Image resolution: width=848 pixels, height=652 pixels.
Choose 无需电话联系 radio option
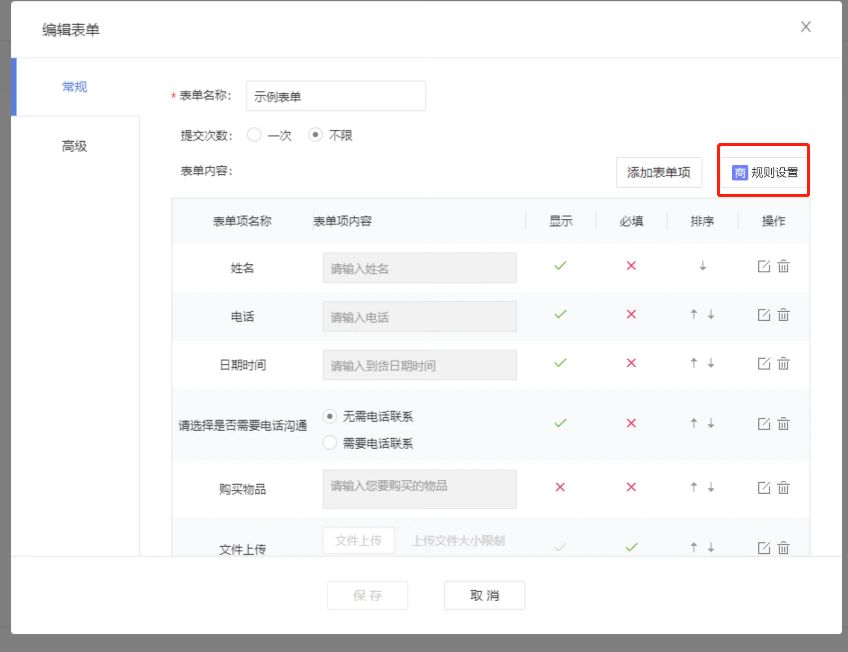pyautogui.click(x=329, y=416)
